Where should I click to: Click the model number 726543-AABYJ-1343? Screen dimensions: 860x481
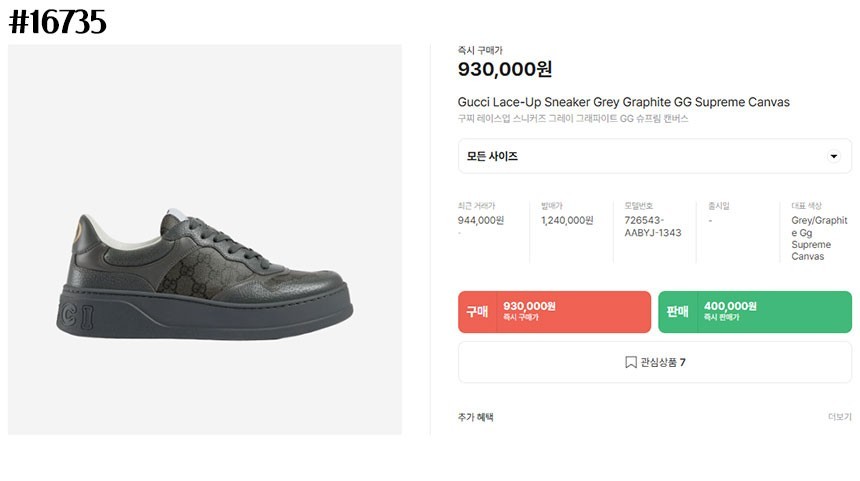tap(652, 226)
